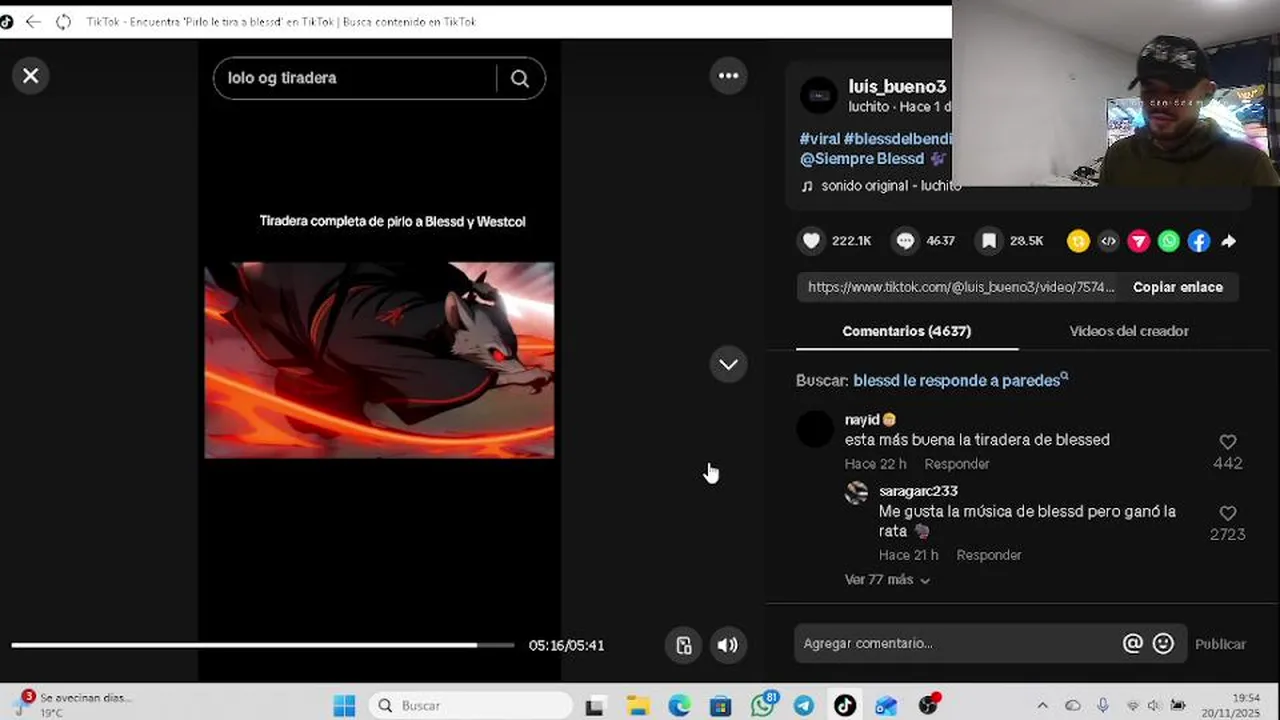The image size is (1280, 720).
Task: Open Microsoft Edge from taskbar
Action: pos(679,706)
